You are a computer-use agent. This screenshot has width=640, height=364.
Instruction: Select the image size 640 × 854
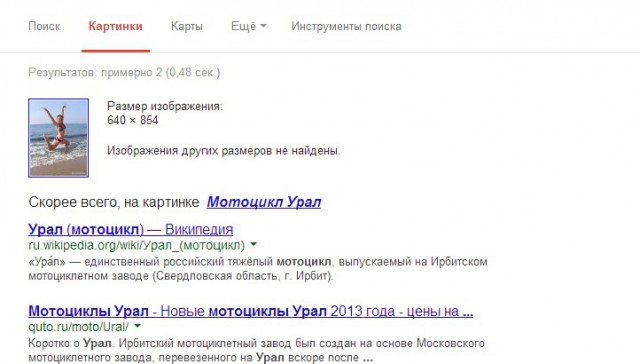coord(132,120)
